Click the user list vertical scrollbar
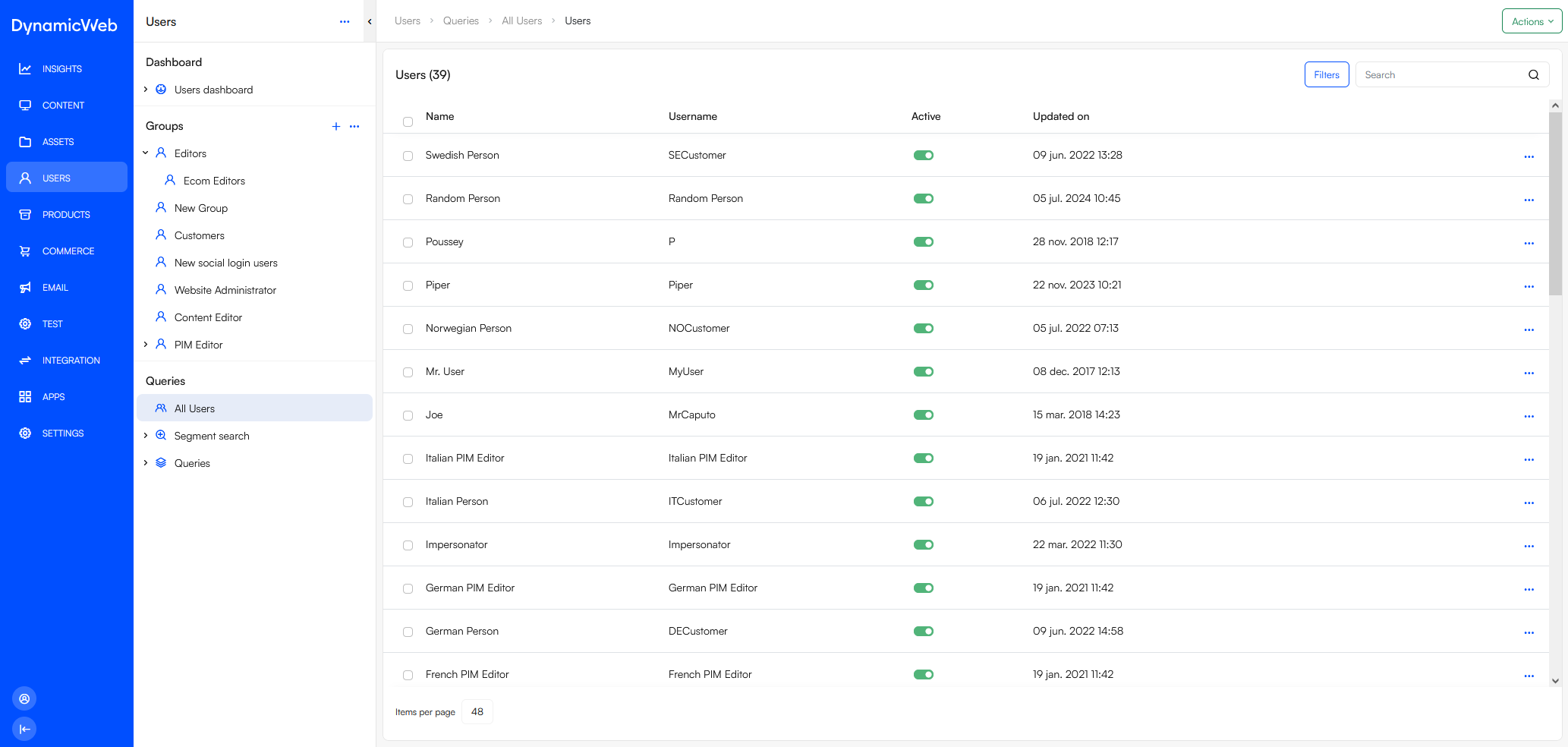The image size is (1568, 747). pyautogui.click(x=1555, y=203)
